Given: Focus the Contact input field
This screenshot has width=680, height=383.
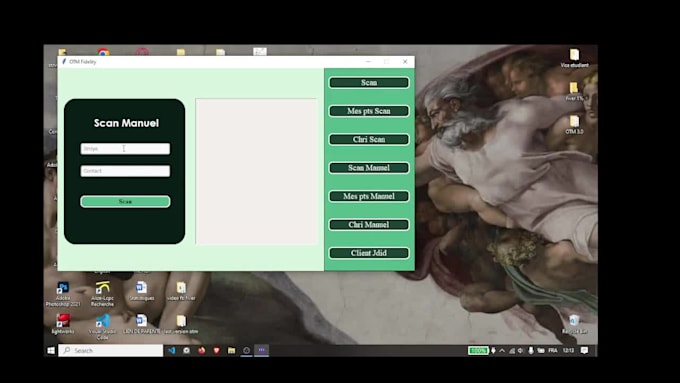Looking at the screenshot, I should [125, 171].
